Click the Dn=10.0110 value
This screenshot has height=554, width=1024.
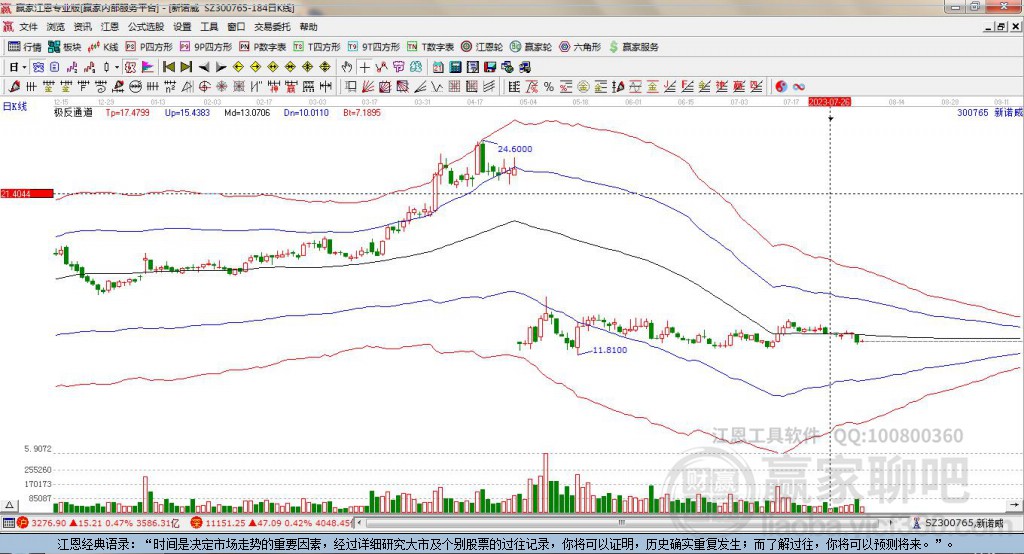[x=306, y=113]
